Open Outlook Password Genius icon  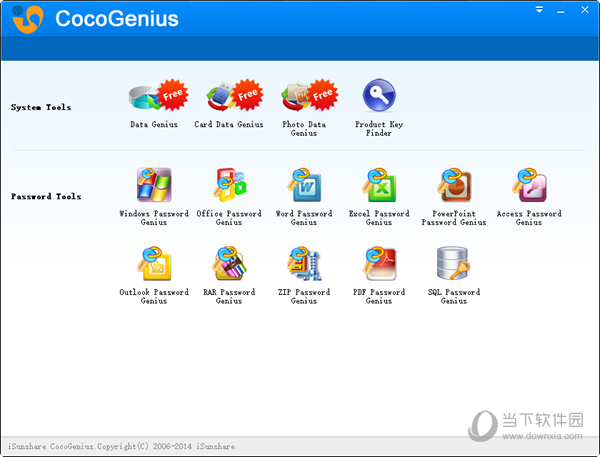click(x=154, y=264)
